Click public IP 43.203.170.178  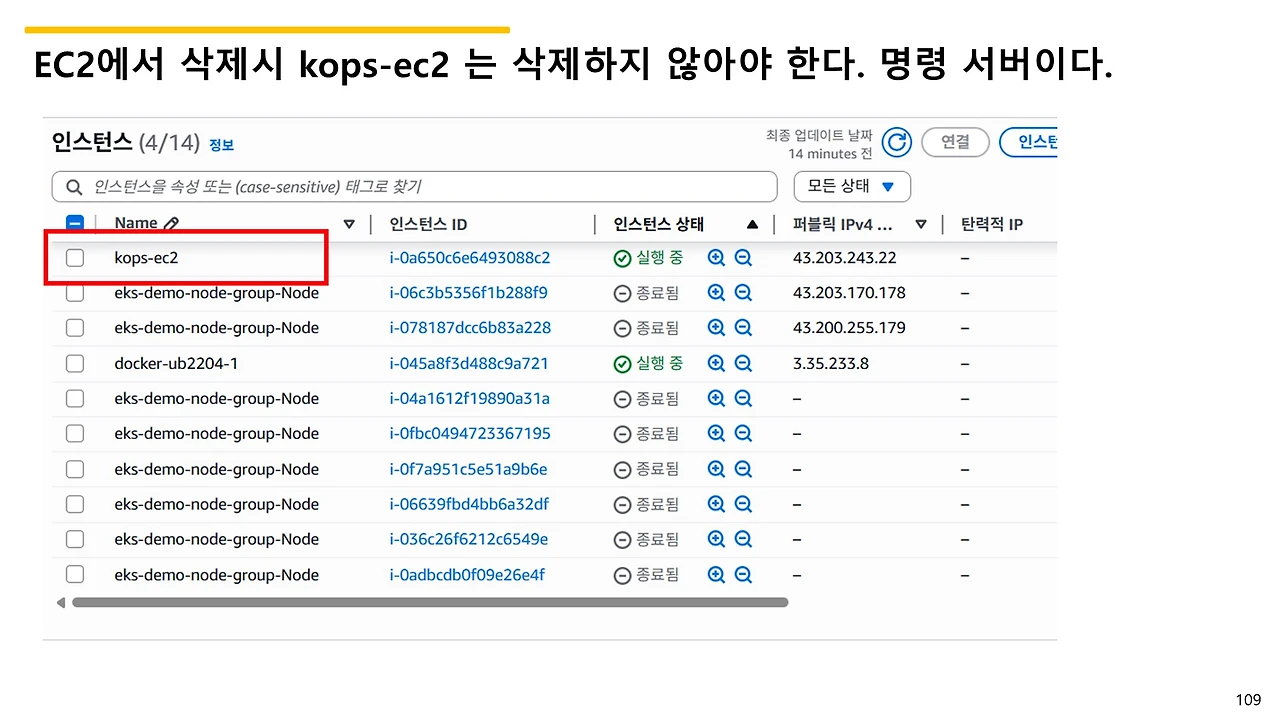[849, 293]
